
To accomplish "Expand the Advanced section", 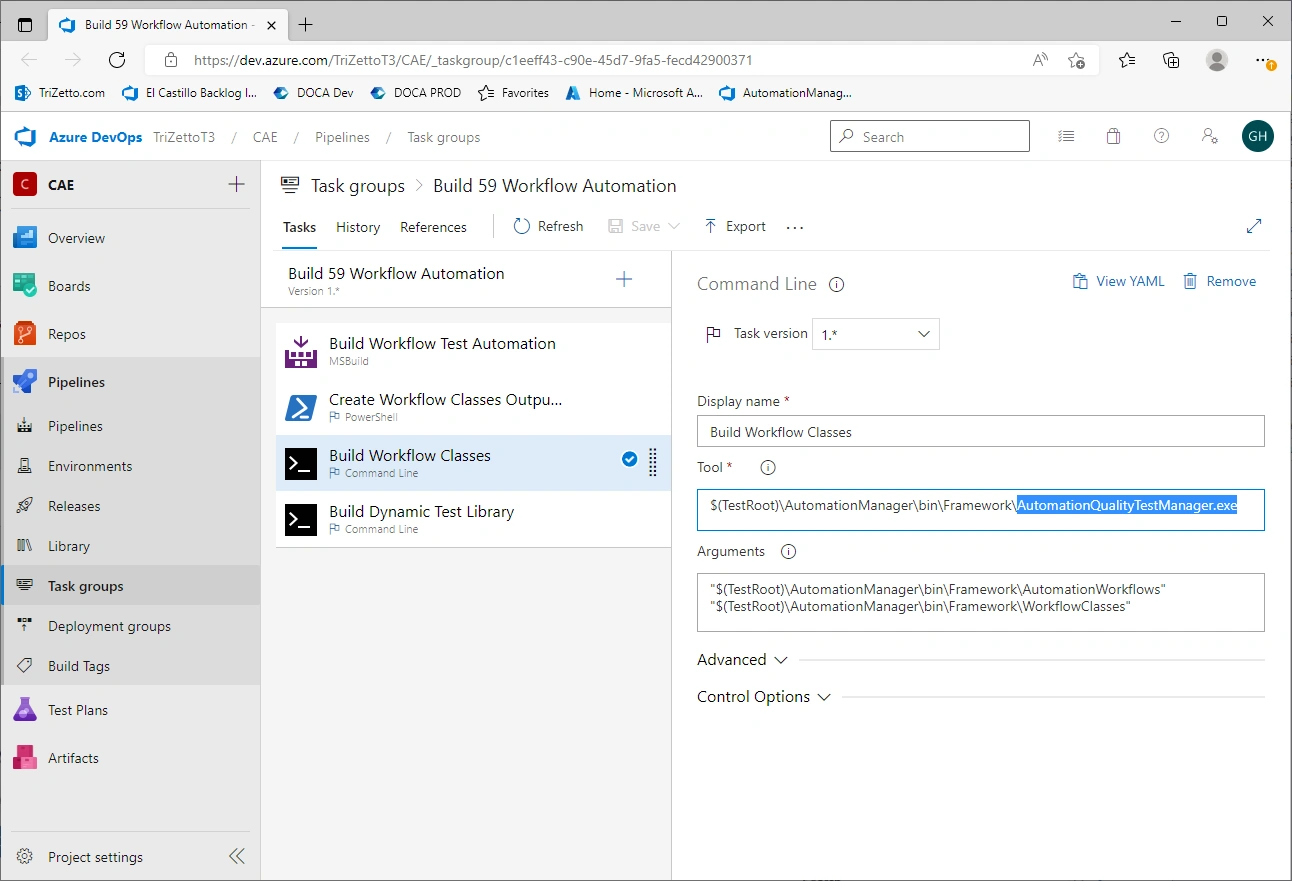I will pos(742,660).
